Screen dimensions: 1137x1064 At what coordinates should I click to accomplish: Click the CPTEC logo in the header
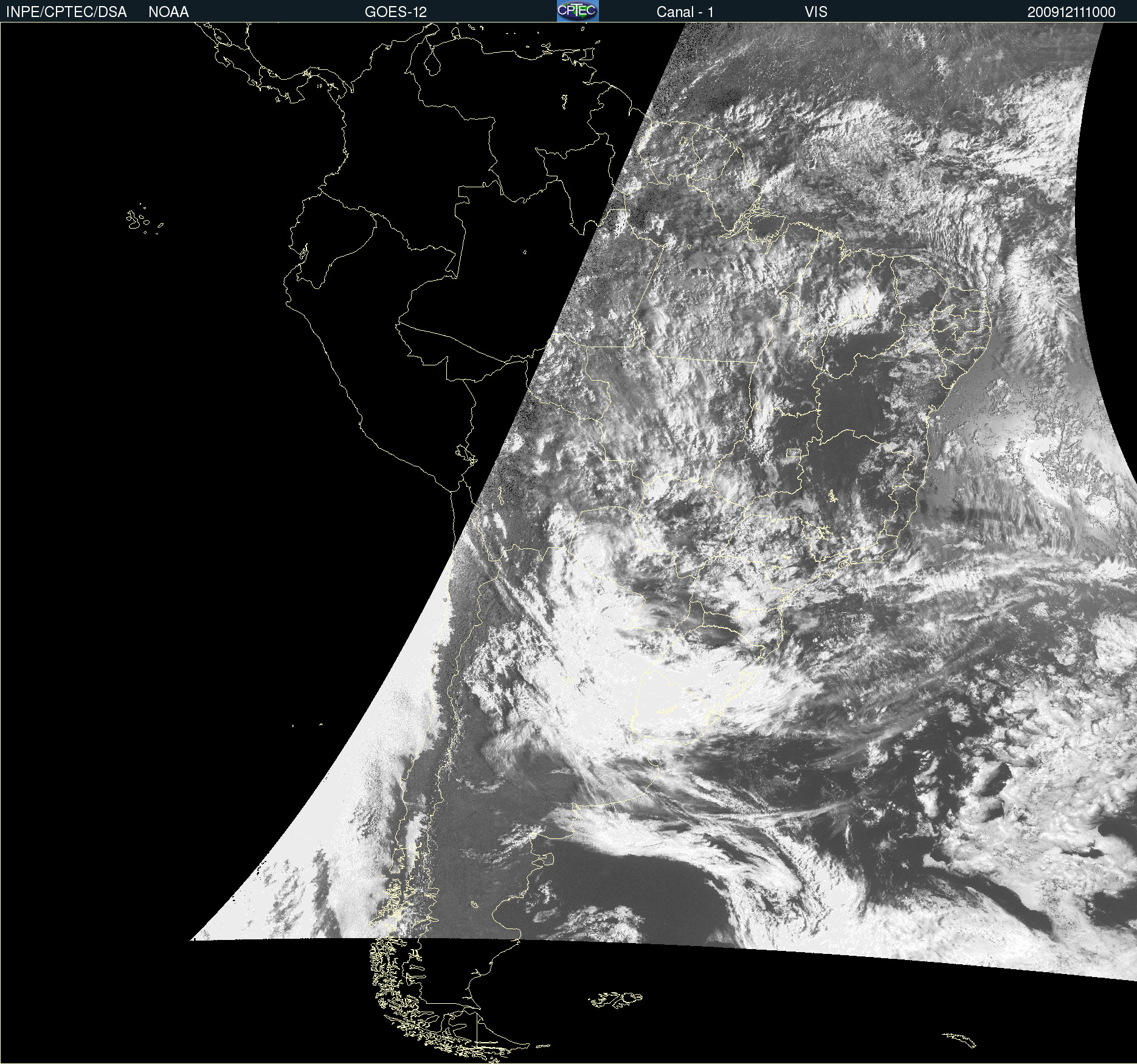(x=578, y=11)
